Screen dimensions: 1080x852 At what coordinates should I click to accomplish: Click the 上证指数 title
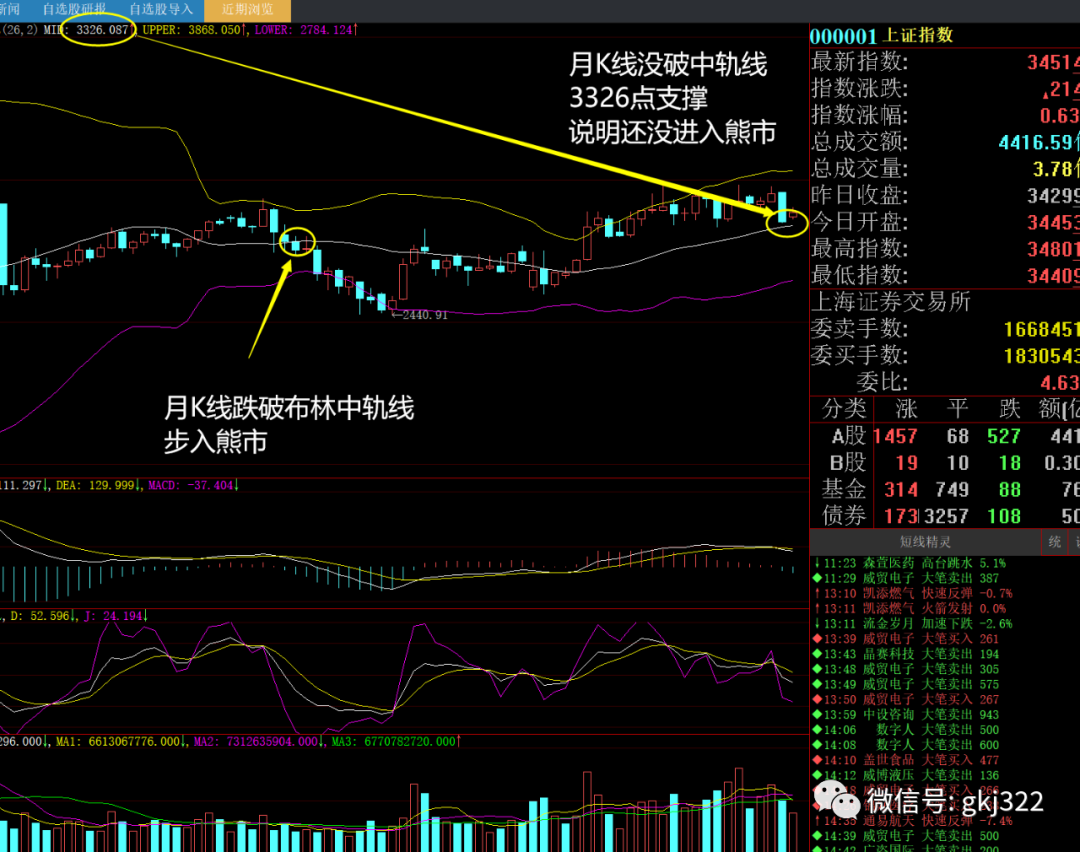click(x=918, y=35)
